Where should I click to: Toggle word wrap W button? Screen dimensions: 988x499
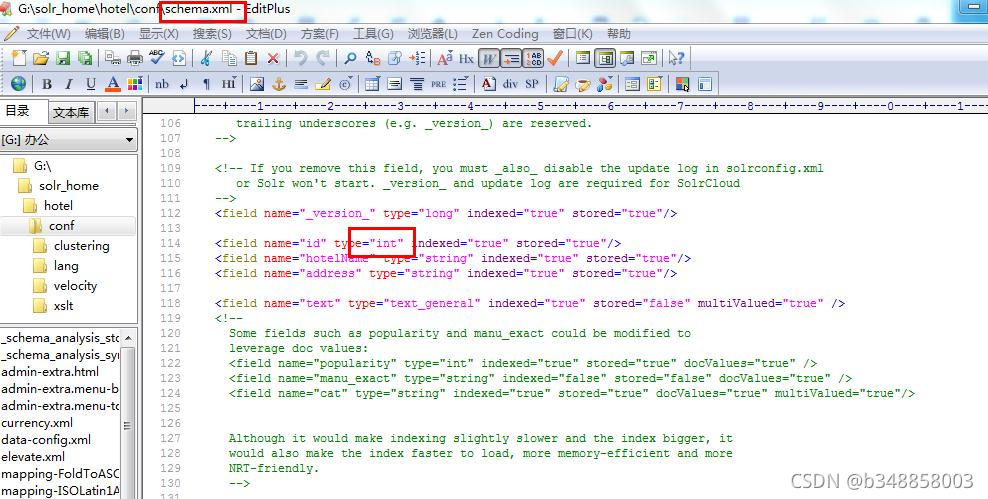[x=488, y=58]
